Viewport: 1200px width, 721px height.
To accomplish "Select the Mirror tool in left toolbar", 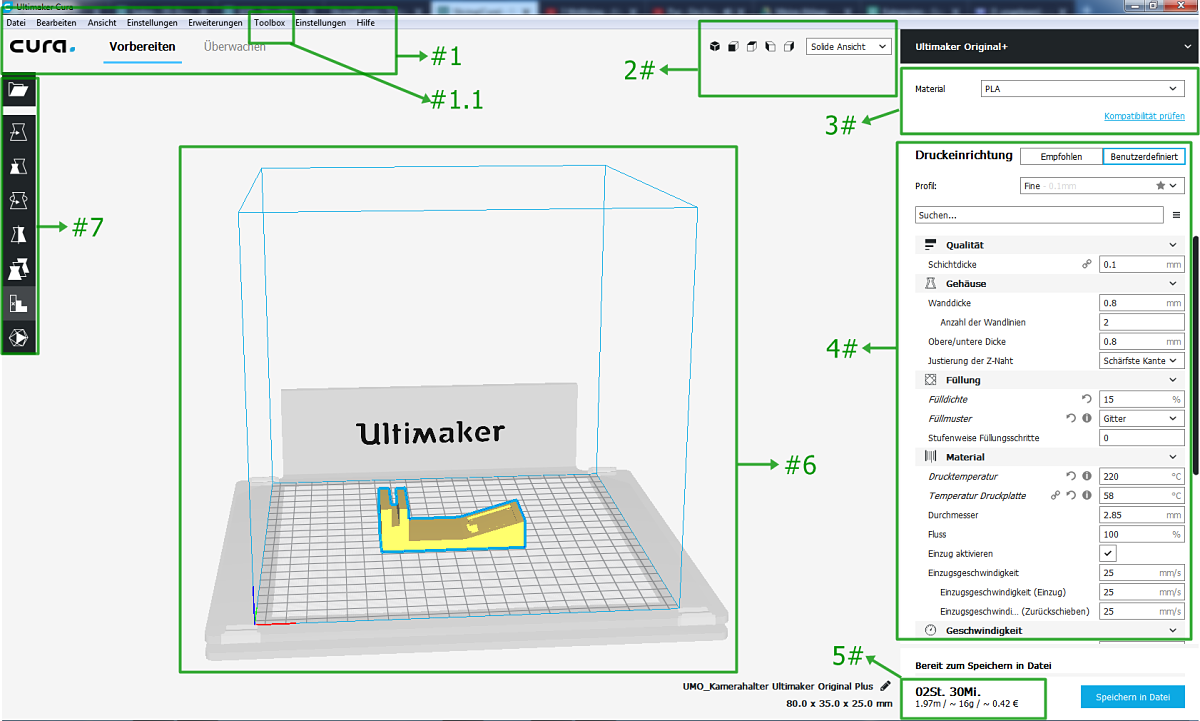I will coord(19,235).
